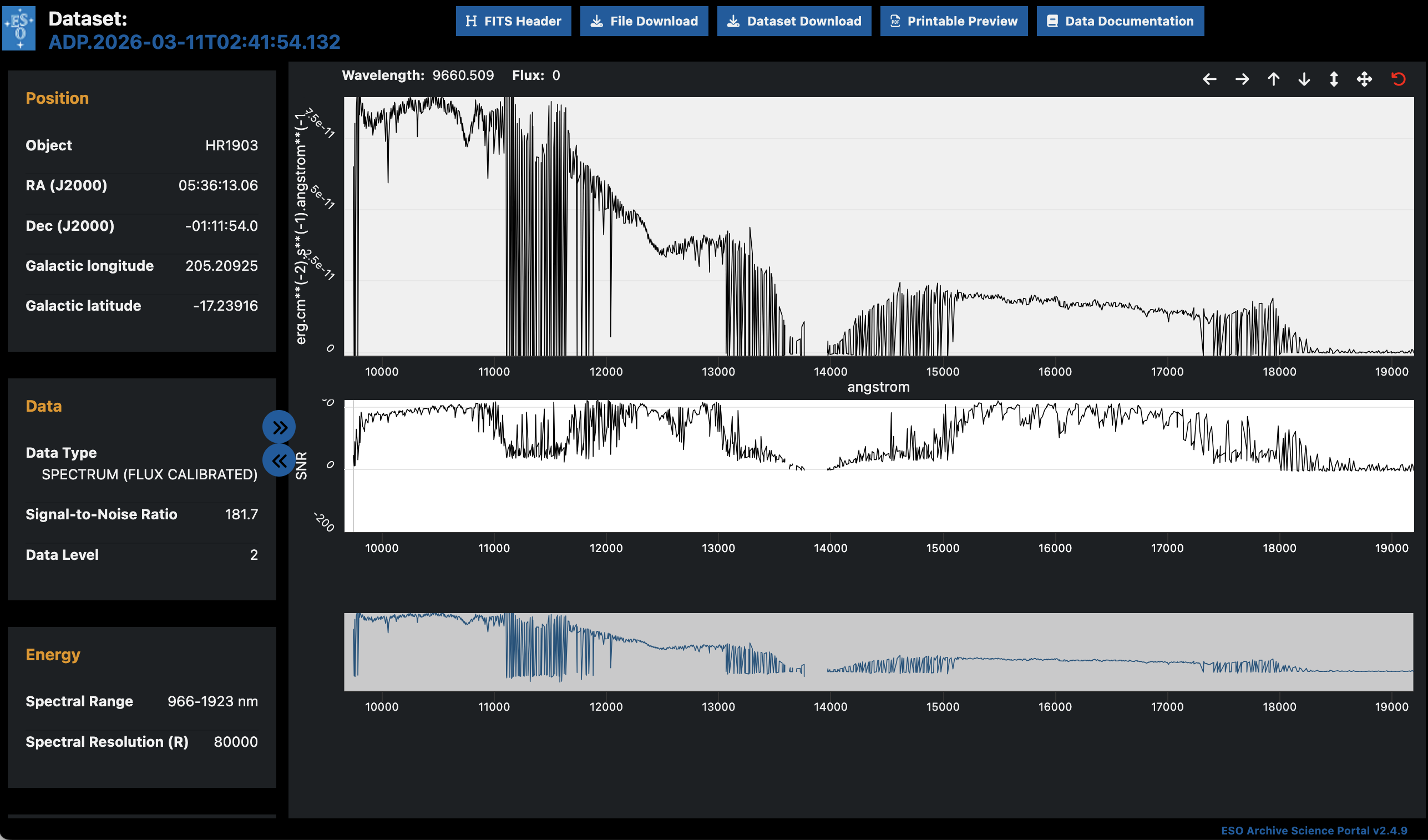The width and height of the screenshot is (1428, 840).
Task: Open the Data Documentation
Action: [x=1120, y=22]
